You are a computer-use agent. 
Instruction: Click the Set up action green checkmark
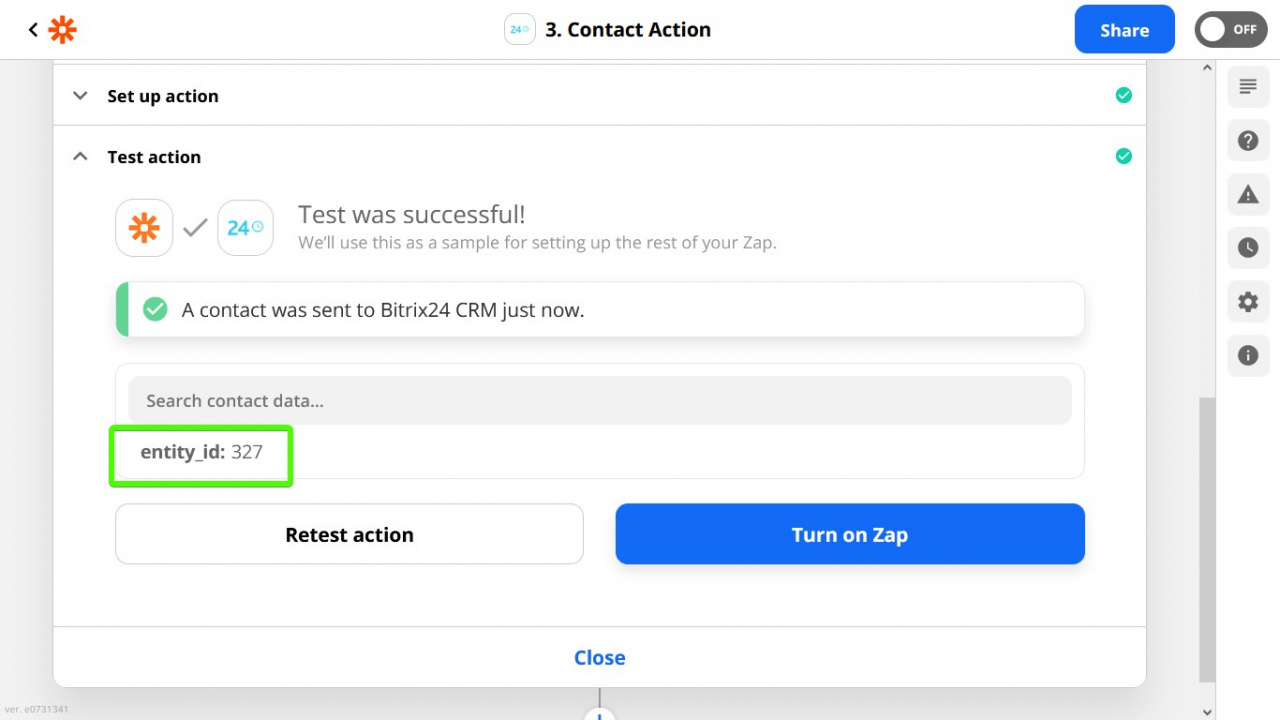(x=1124, y=96)
